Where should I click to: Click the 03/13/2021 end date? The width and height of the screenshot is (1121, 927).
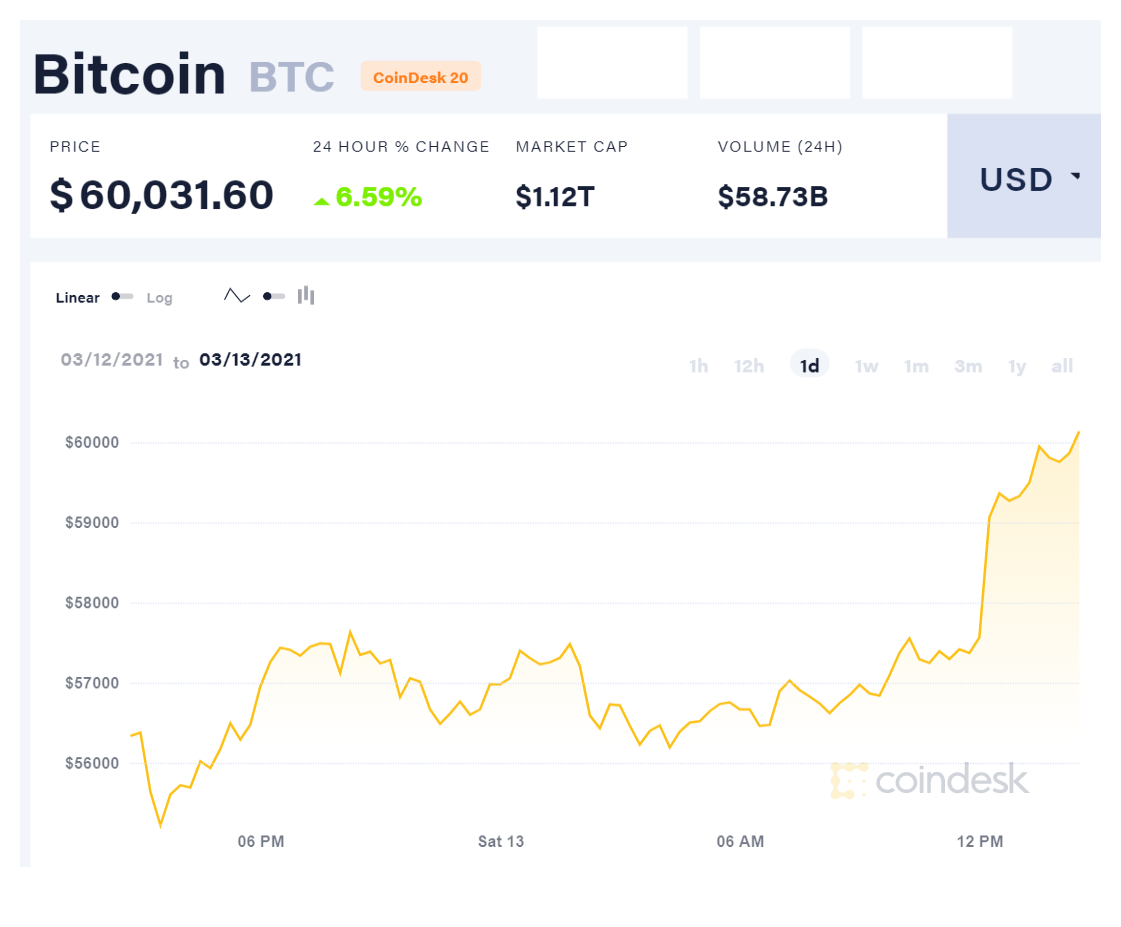pos(250,359)
